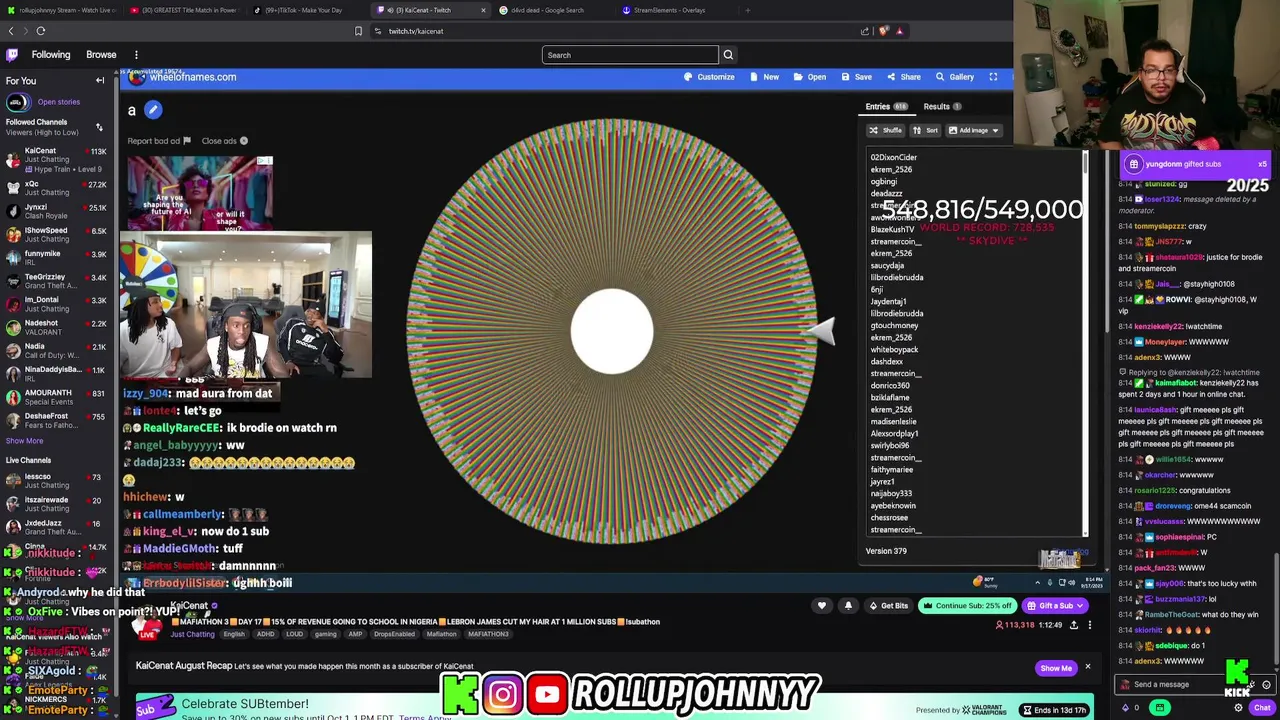
Task: Open the Wheel of Names Gallery
Action: [x=955, y=77]
